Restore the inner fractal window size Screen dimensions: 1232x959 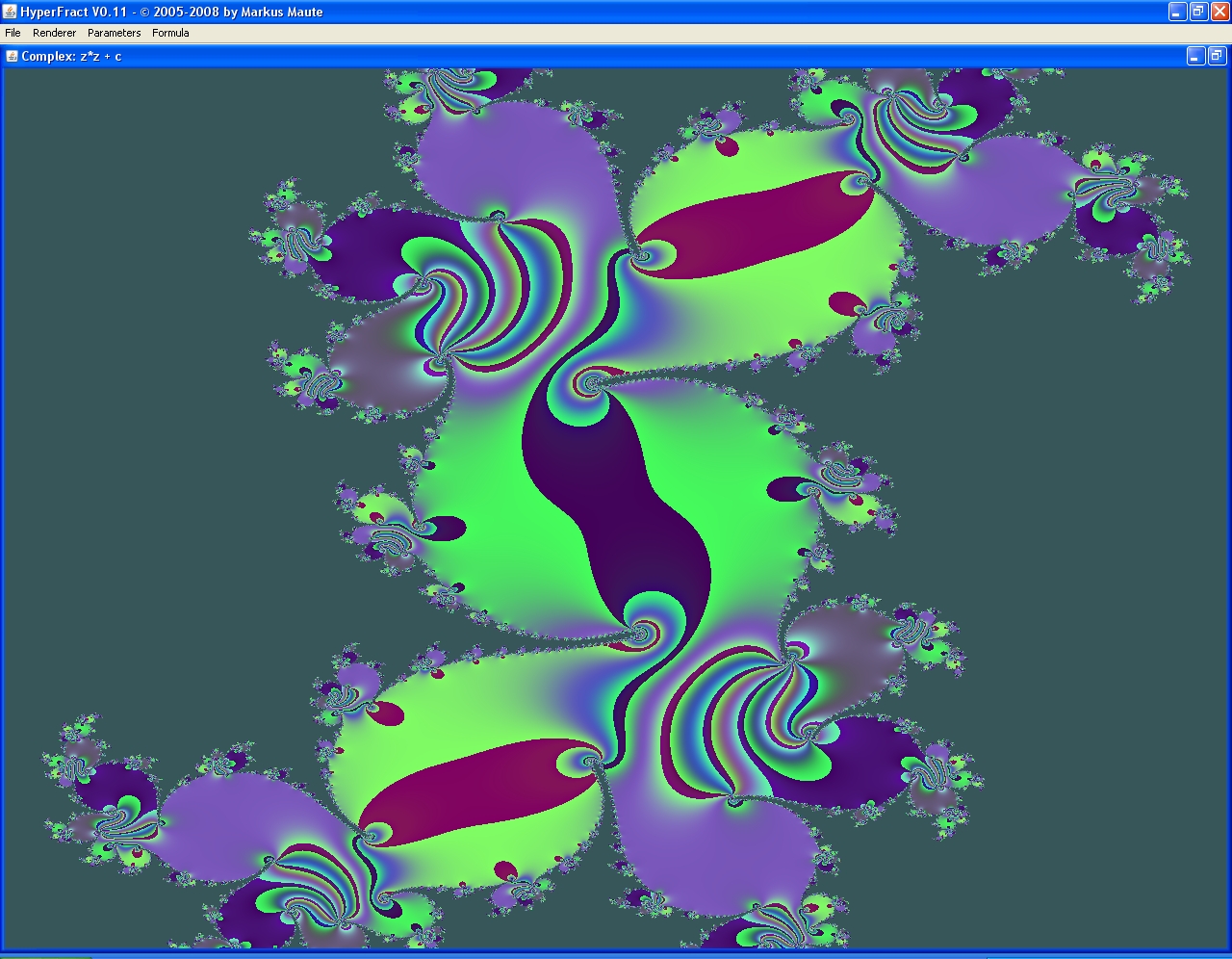[1216, 56]
